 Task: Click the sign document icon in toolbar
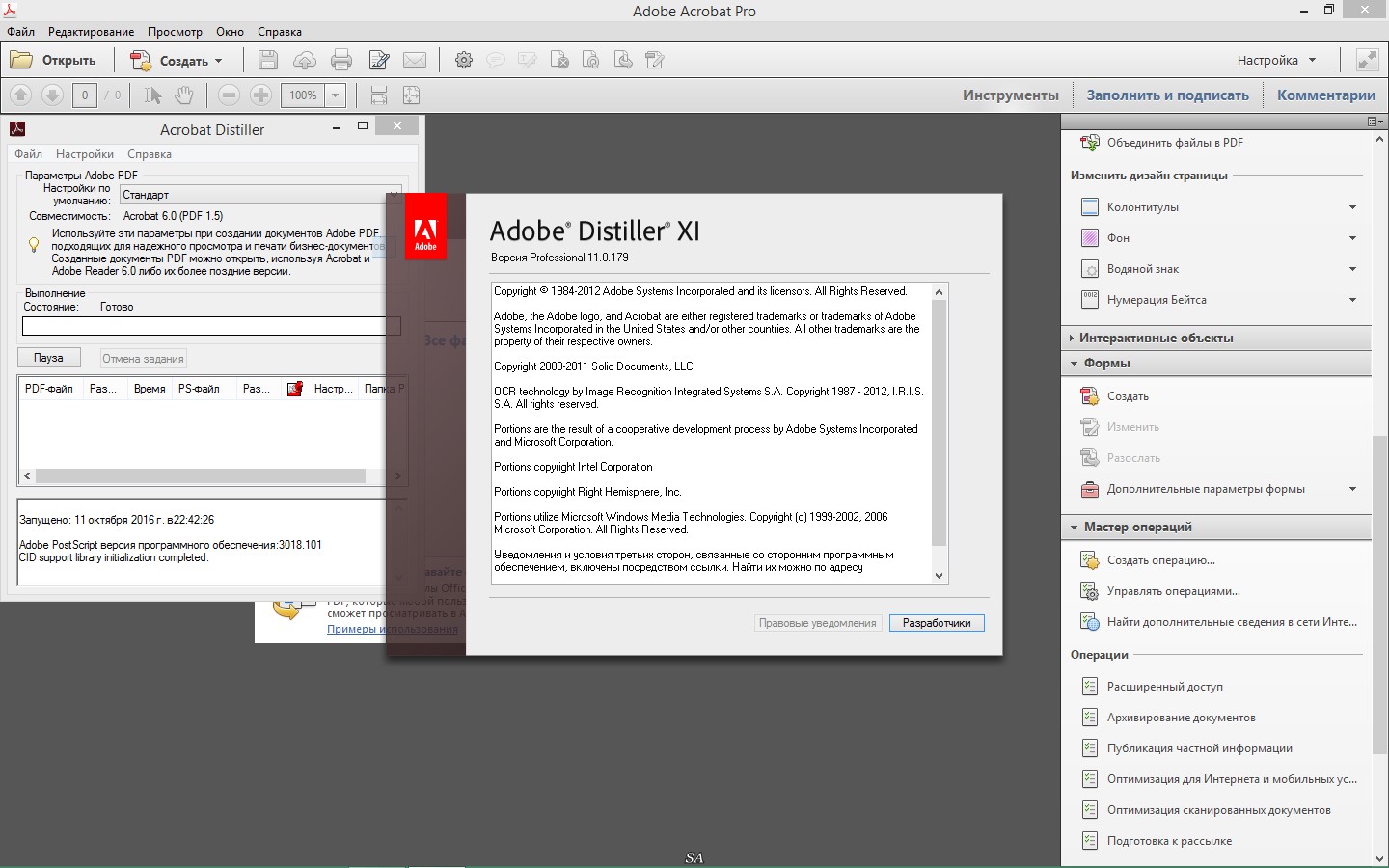[x=655, y=60]
